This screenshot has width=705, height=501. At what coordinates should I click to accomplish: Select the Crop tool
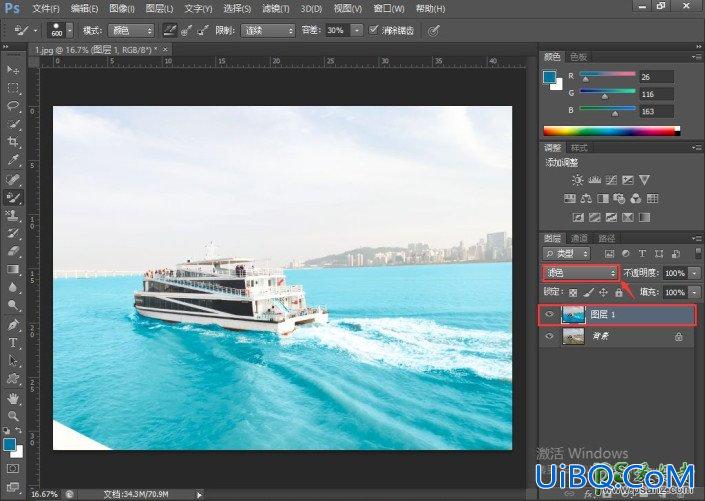[13, 142]
